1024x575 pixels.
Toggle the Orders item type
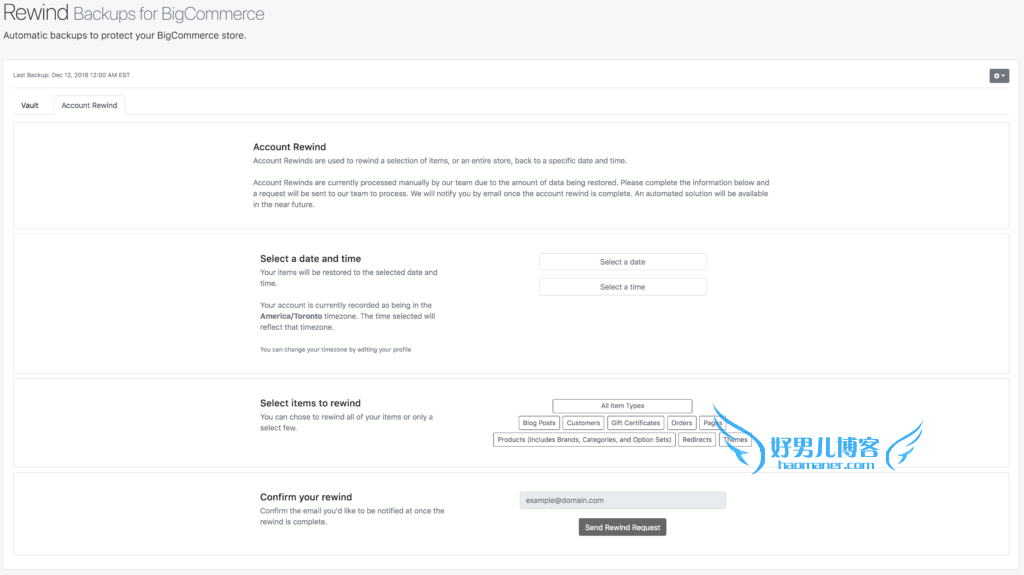coord(681,423)
